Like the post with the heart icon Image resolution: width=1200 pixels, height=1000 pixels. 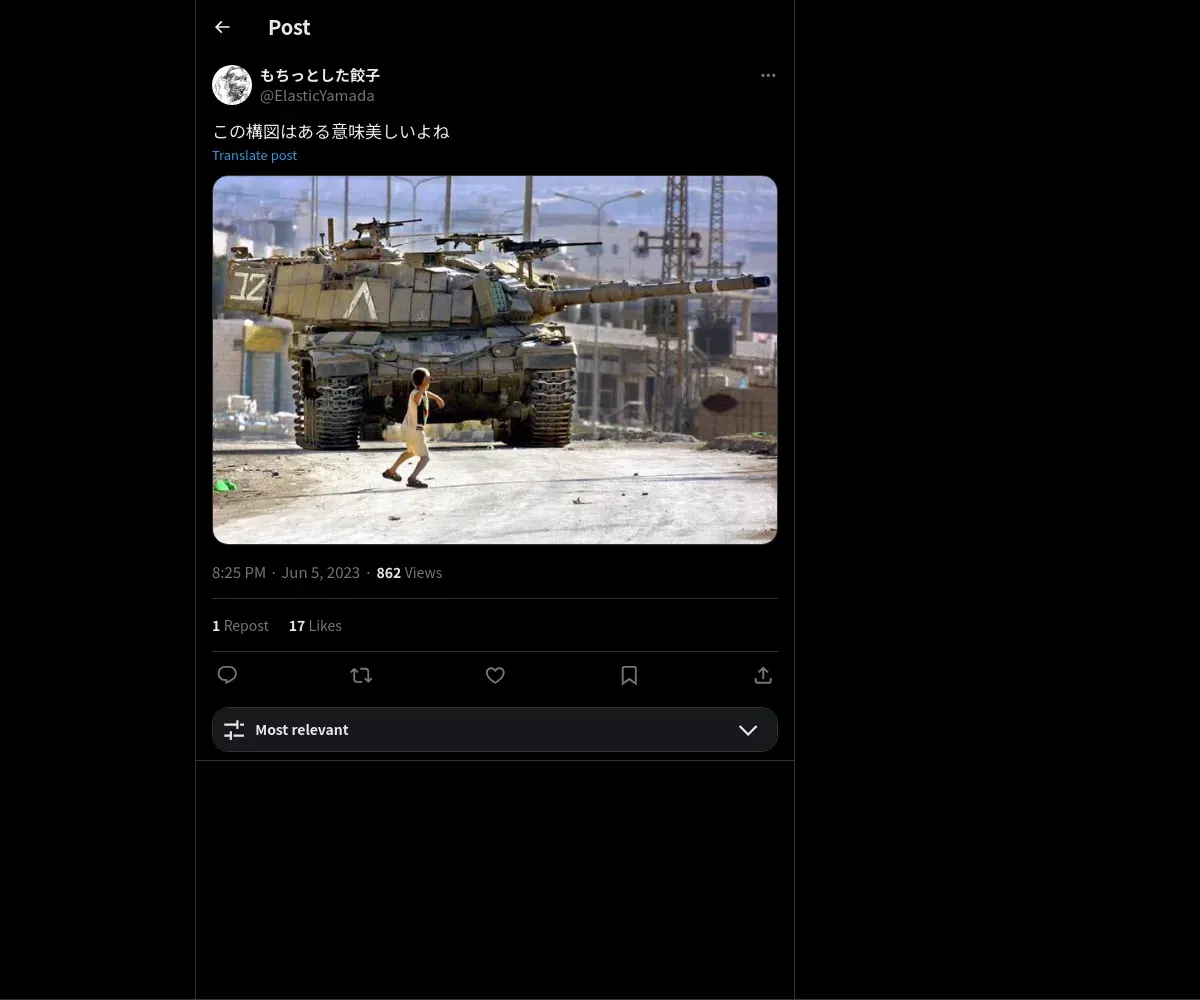pyautogui.click(x=495, y=675)
